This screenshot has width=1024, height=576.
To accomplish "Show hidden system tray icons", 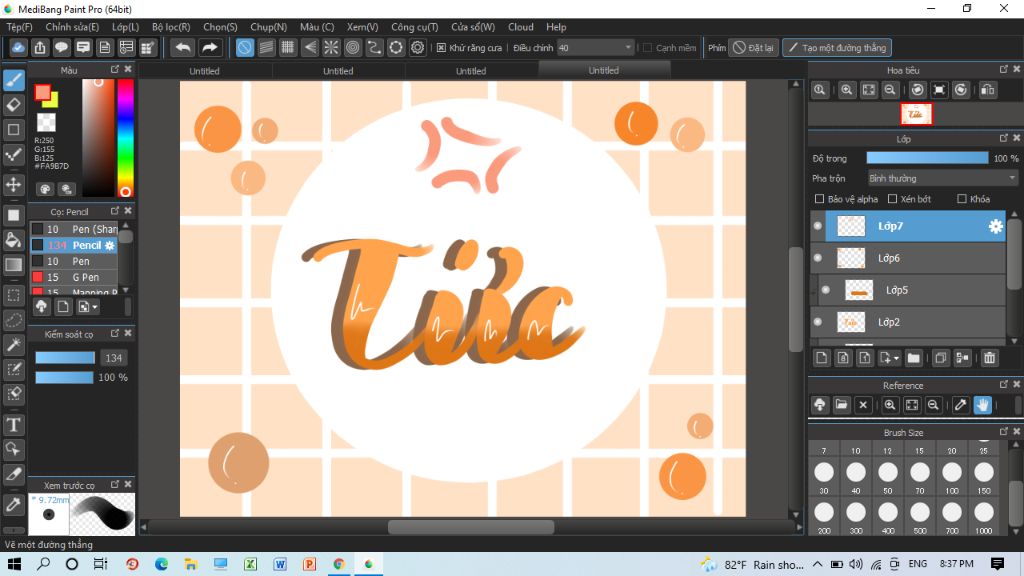I will 818,564.
